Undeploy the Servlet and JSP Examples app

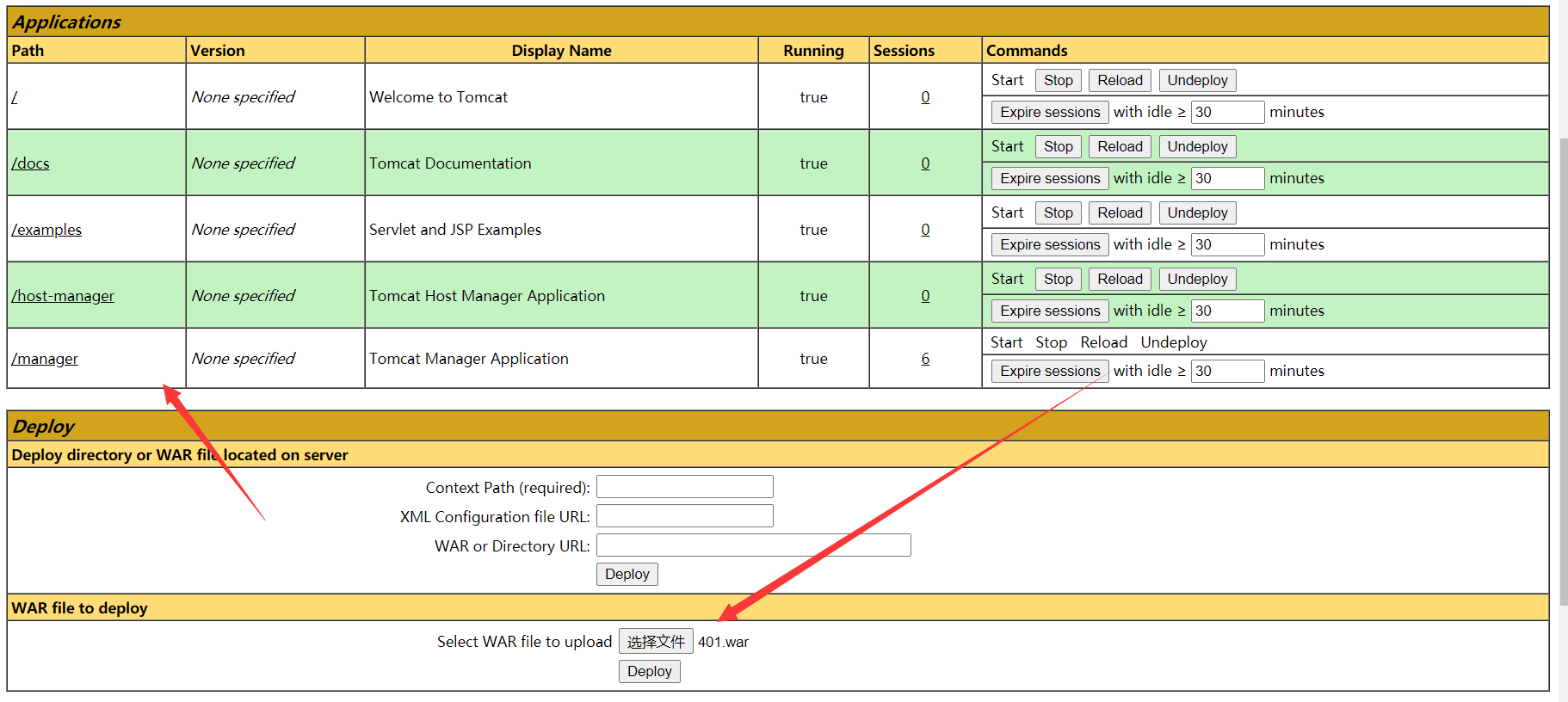coord(1197,212)
